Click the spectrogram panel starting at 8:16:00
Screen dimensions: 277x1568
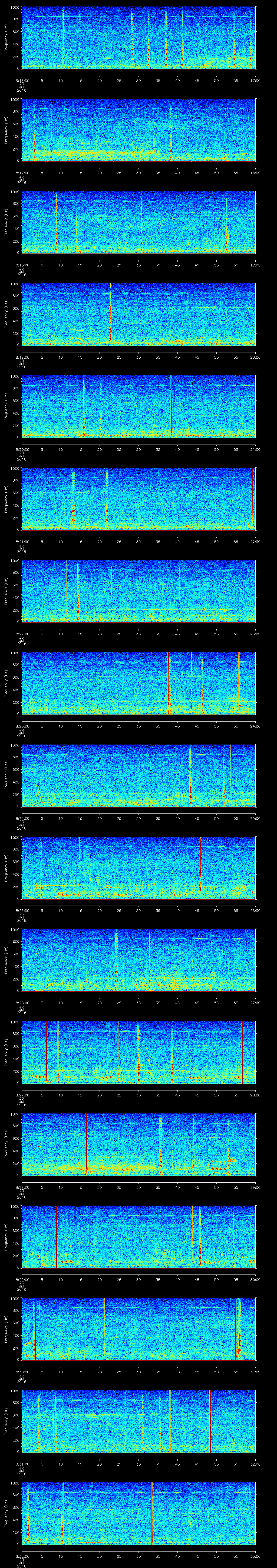(139, 38)
